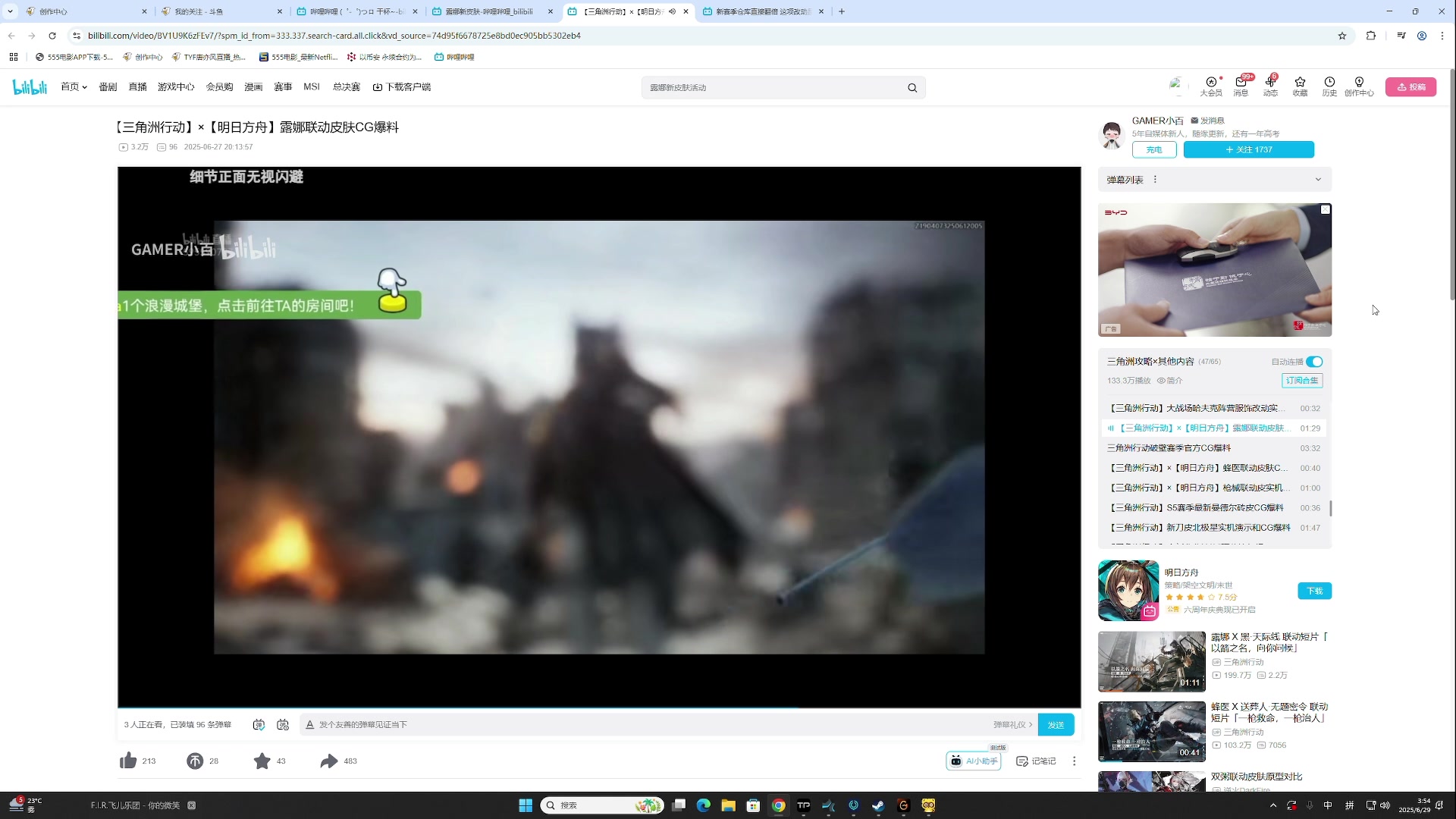Expand the 首页 dropdown

(x=74, y=86)
